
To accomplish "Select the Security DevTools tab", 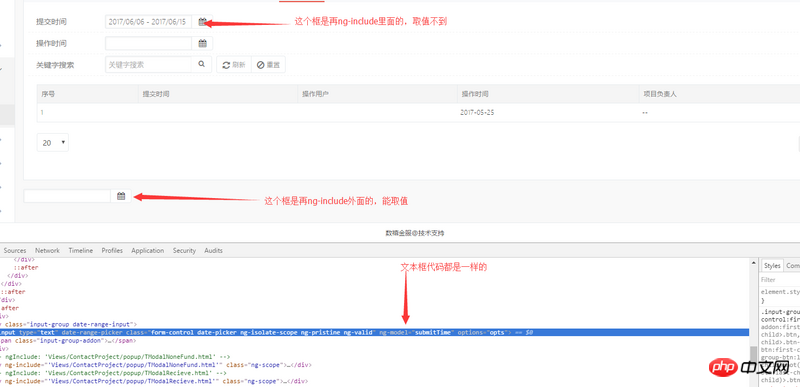I will 184,250.
